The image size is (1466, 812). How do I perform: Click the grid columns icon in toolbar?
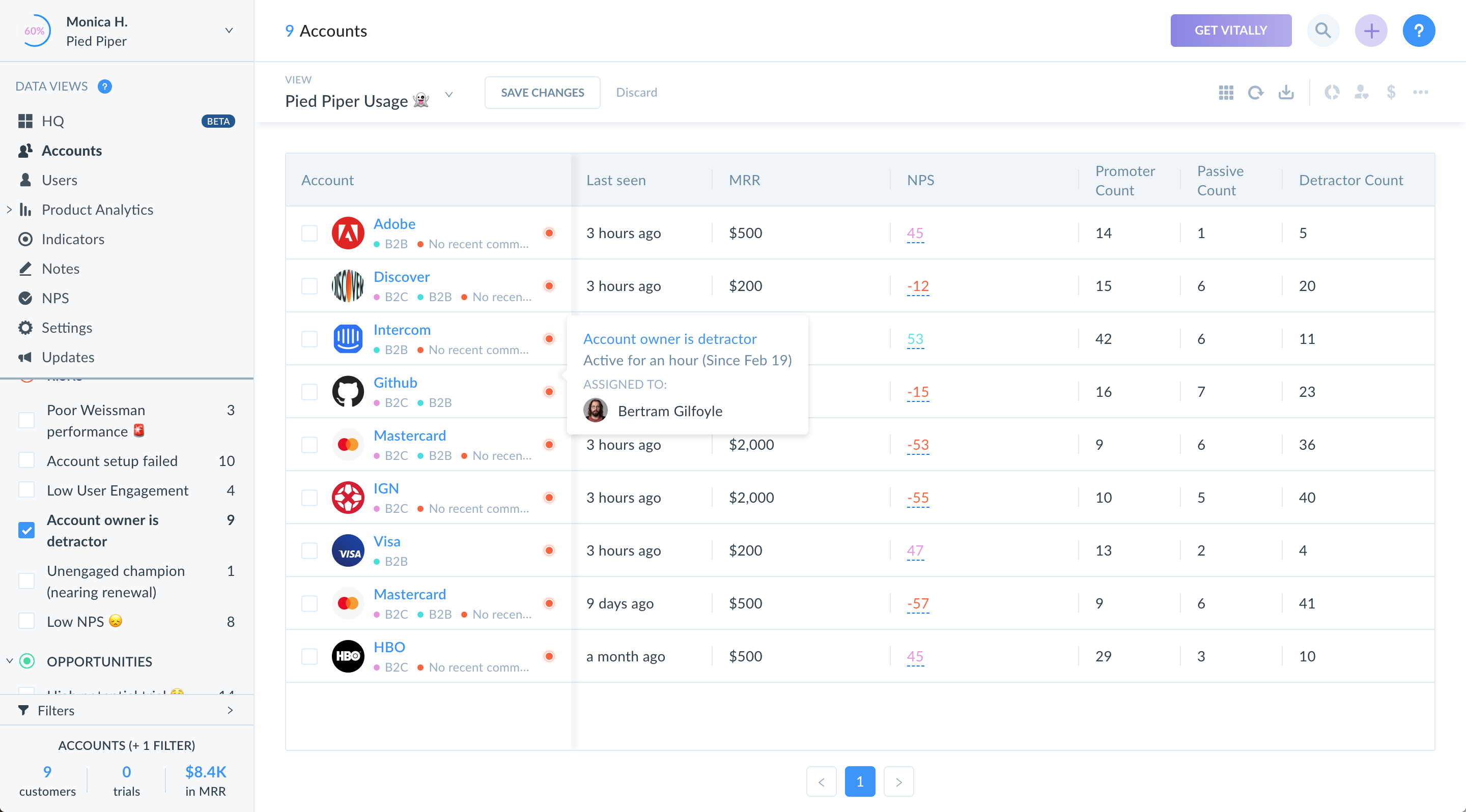click(1226, 92)
